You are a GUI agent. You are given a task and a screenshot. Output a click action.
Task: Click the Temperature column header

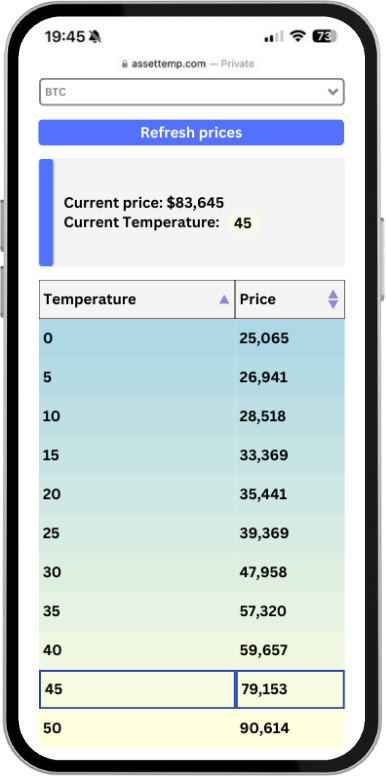coord(137,299)
